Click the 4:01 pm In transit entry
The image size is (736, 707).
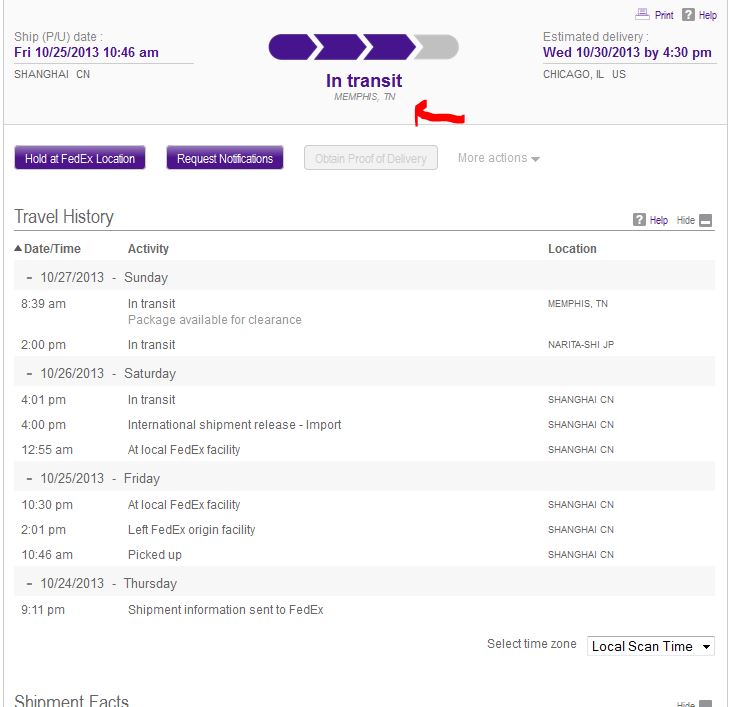pos(151,400)
